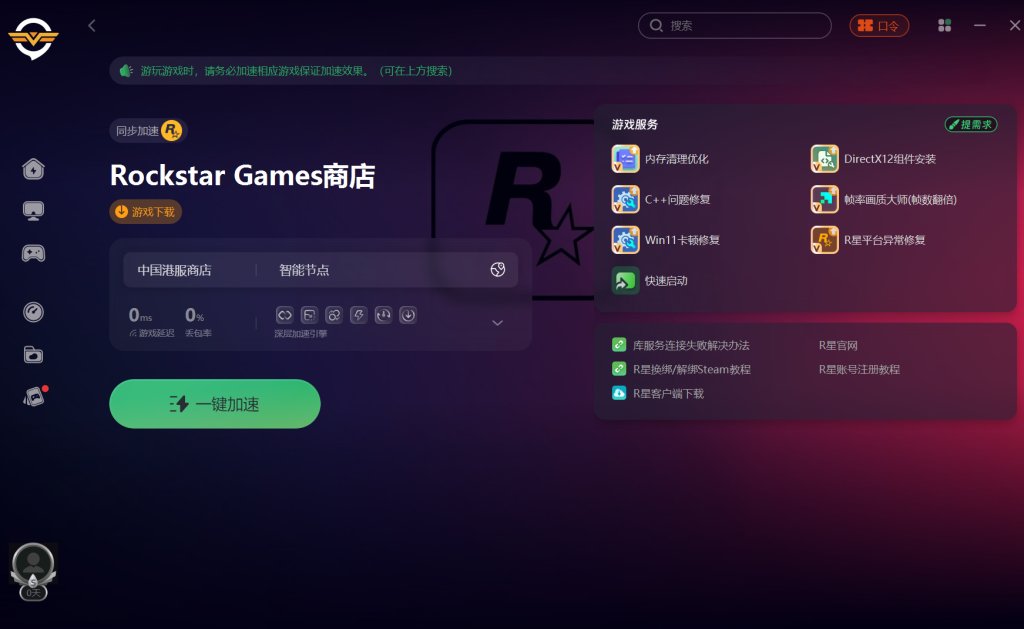The height and width of the screenshot is (629, 1024).
Task: Open 库服务连接失败解决办法 link
Action: [680, 345]
